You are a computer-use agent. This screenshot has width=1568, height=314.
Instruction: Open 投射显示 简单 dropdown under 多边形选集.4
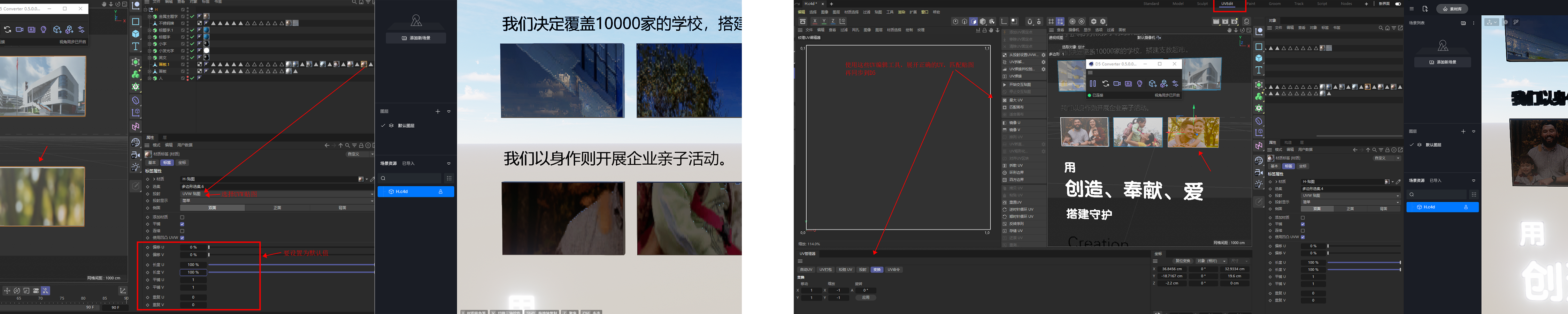click(1351, 202)
